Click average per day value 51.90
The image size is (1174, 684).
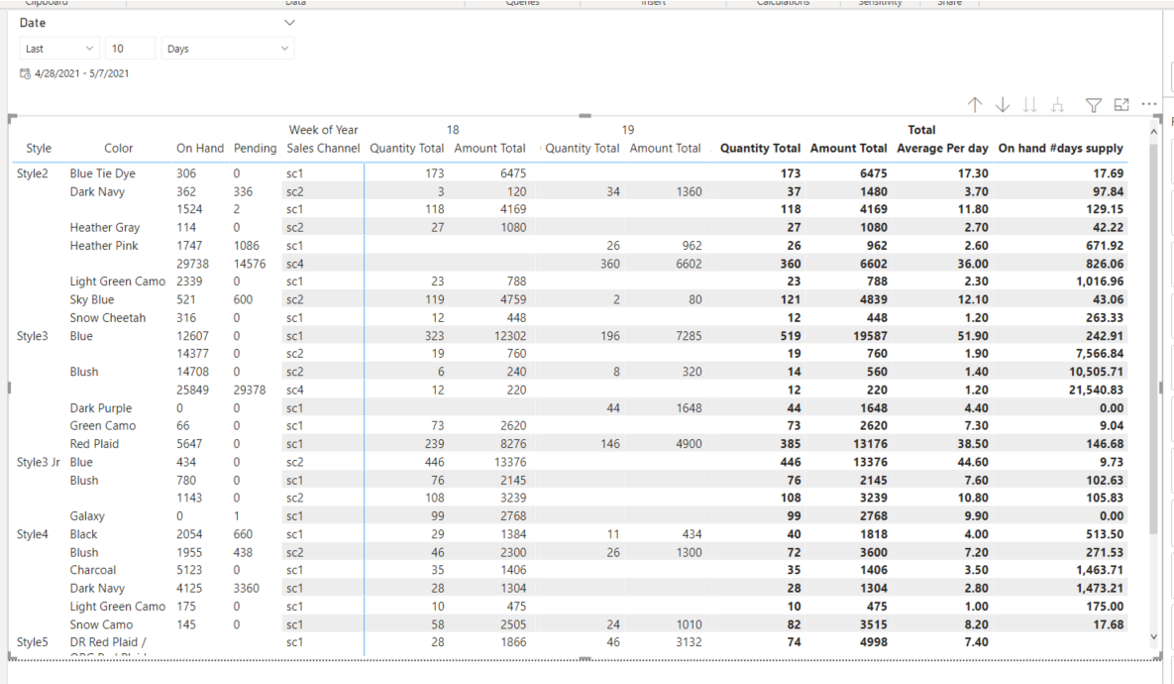click(x=973, y=336)
